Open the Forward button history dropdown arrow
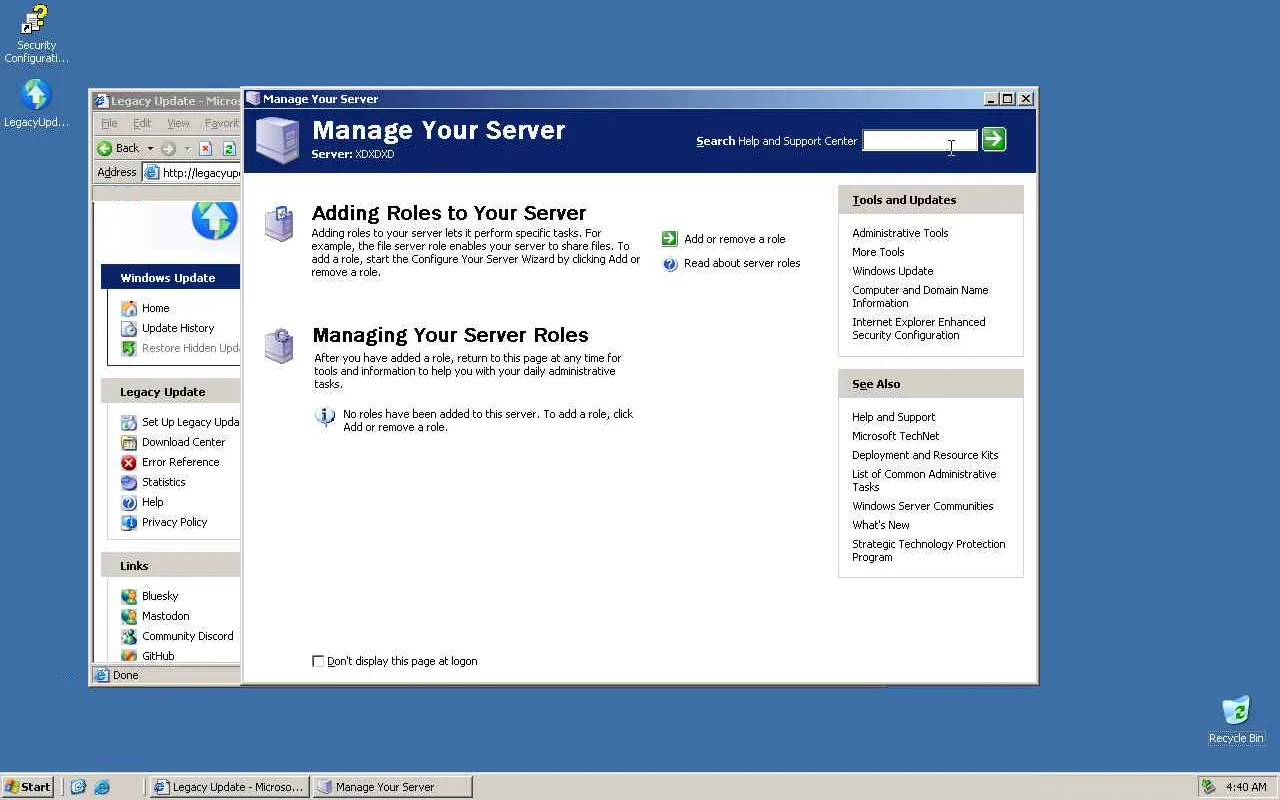1280x800 pixels. coord(186,148)
